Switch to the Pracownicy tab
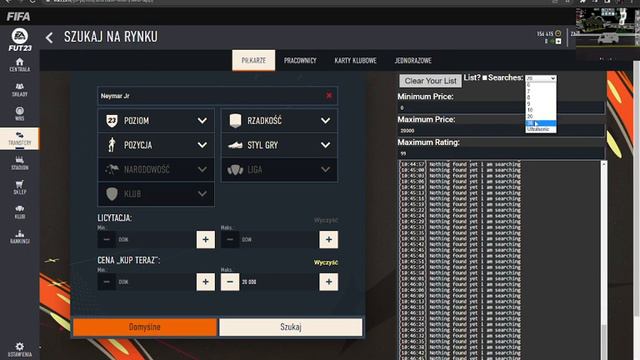Viewport: 640px width, 360px height. tap(300, 60)
